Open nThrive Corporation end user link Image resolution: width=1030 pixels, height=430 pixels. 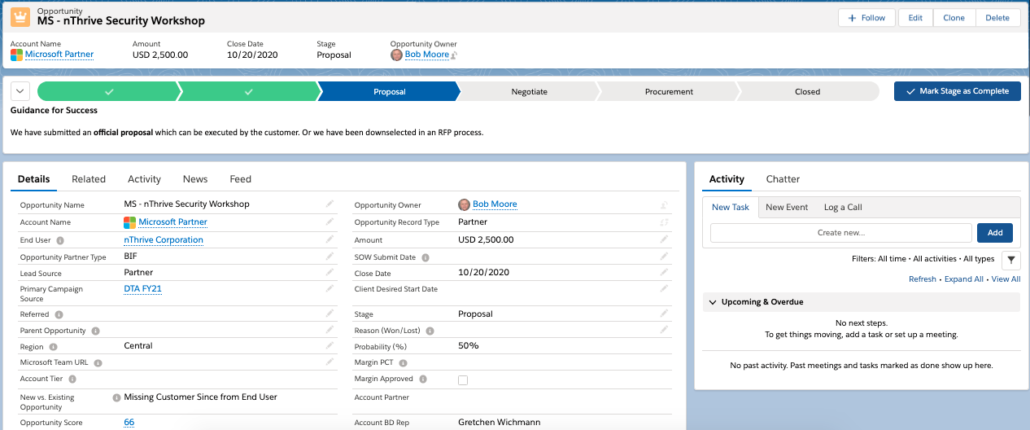(x=164, y=240)
